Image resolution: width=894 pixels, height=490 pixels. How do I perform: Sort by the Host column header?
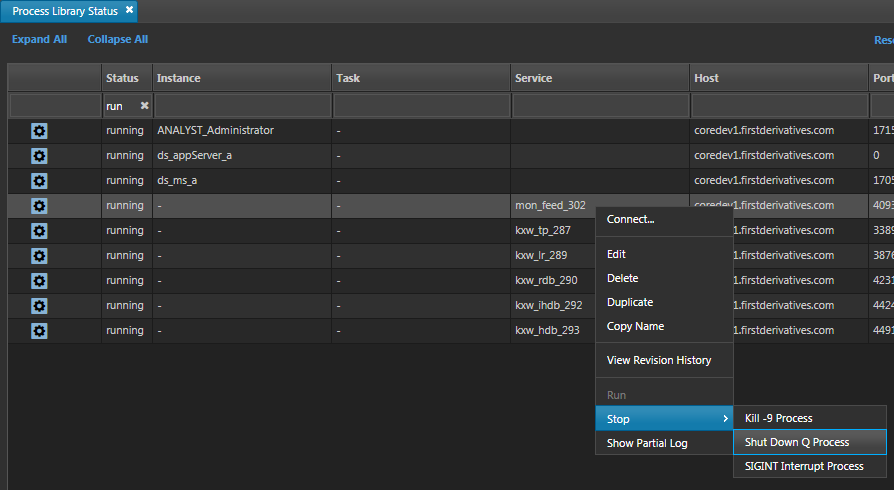(779, 78)
